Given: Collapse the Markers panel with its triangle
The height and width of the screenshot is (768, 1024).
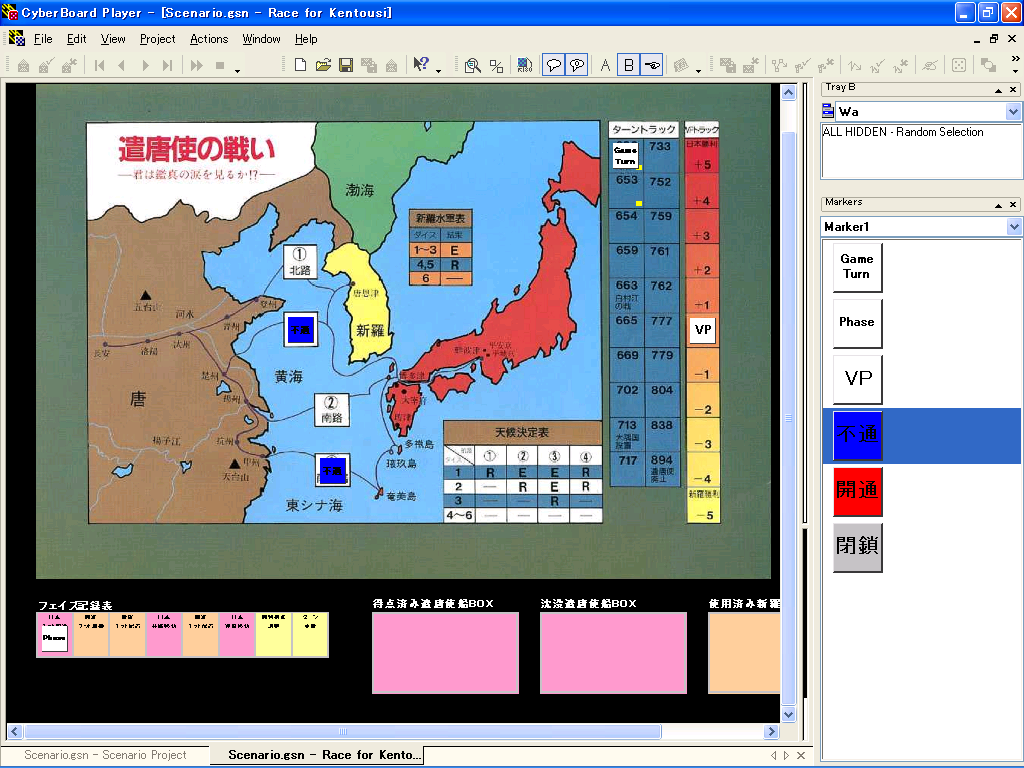Looking at the screenshot, I should [998, 205].
